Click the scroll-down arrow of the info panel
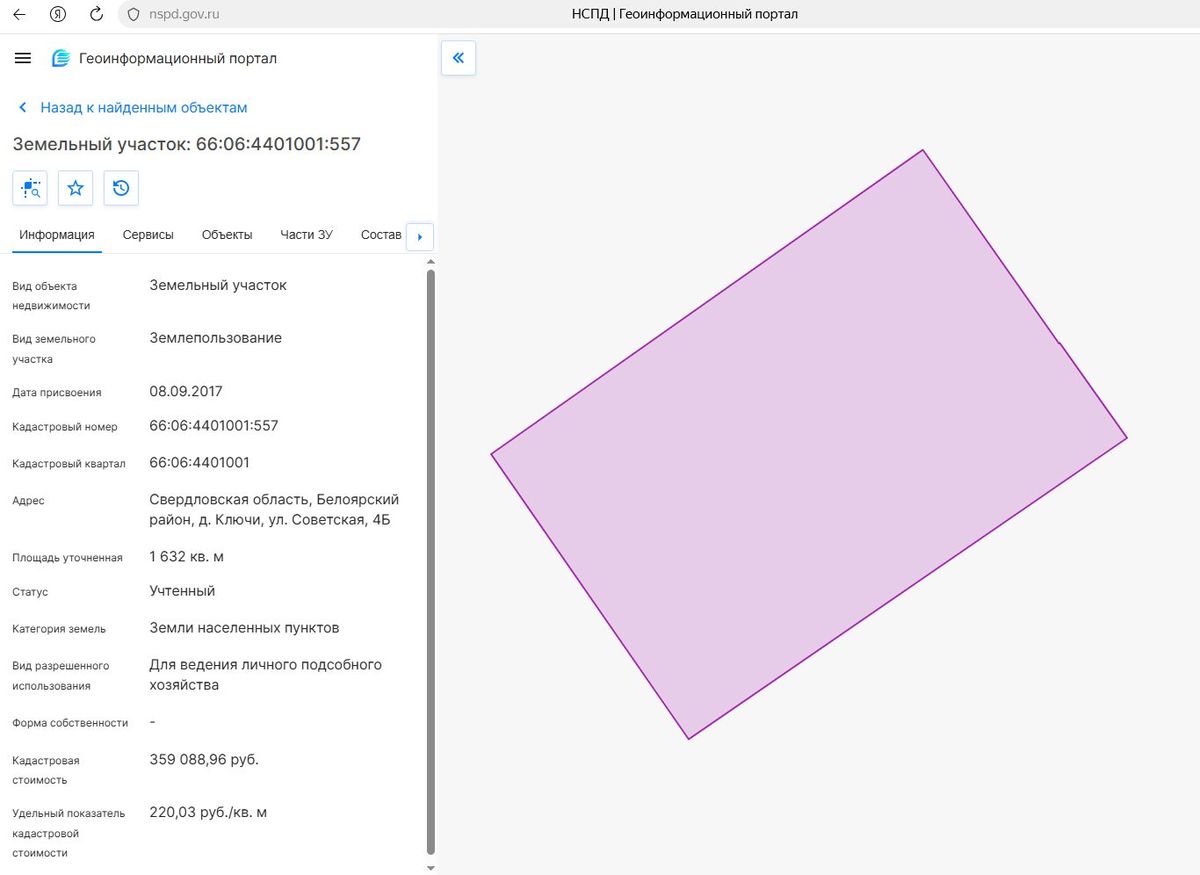 431,868
